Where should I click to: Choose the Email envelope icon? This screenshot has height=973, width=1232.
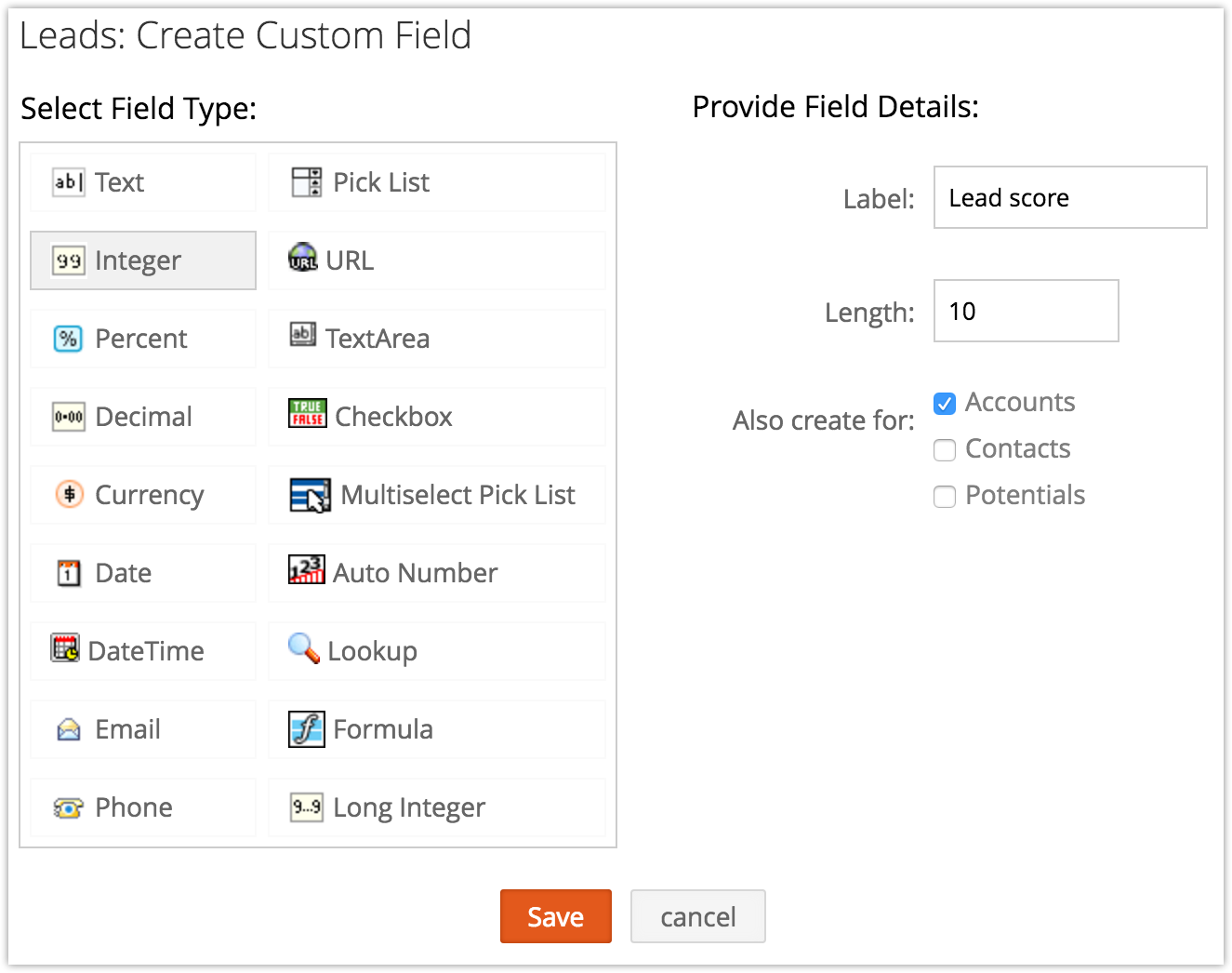pos(69,729)
